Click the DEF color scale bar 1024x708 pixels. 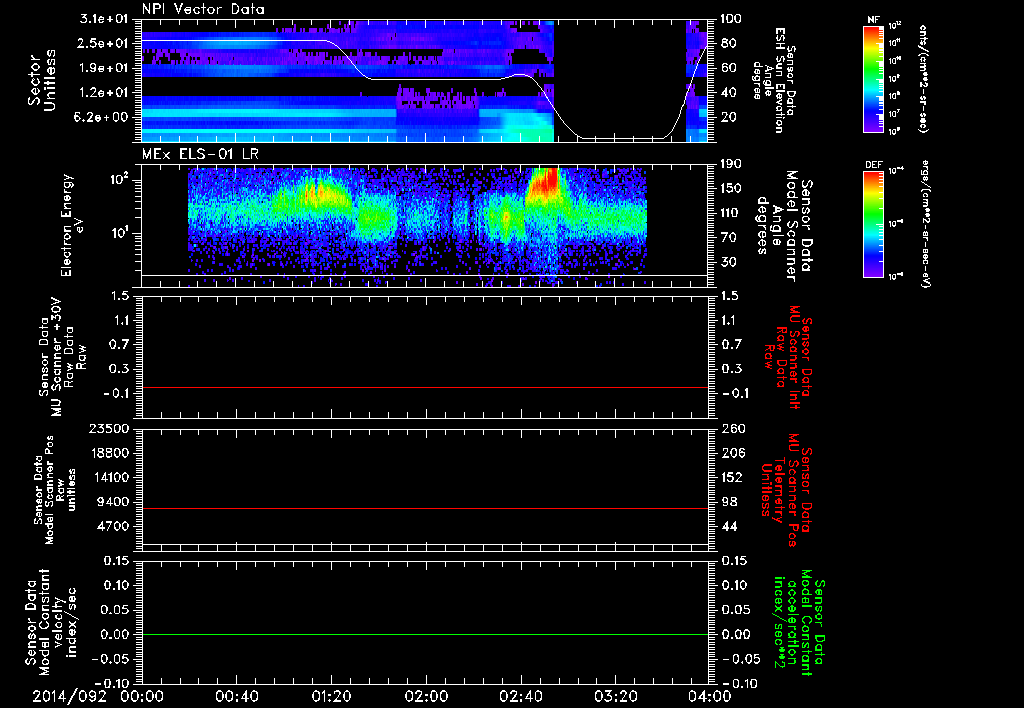click(874, 224)
